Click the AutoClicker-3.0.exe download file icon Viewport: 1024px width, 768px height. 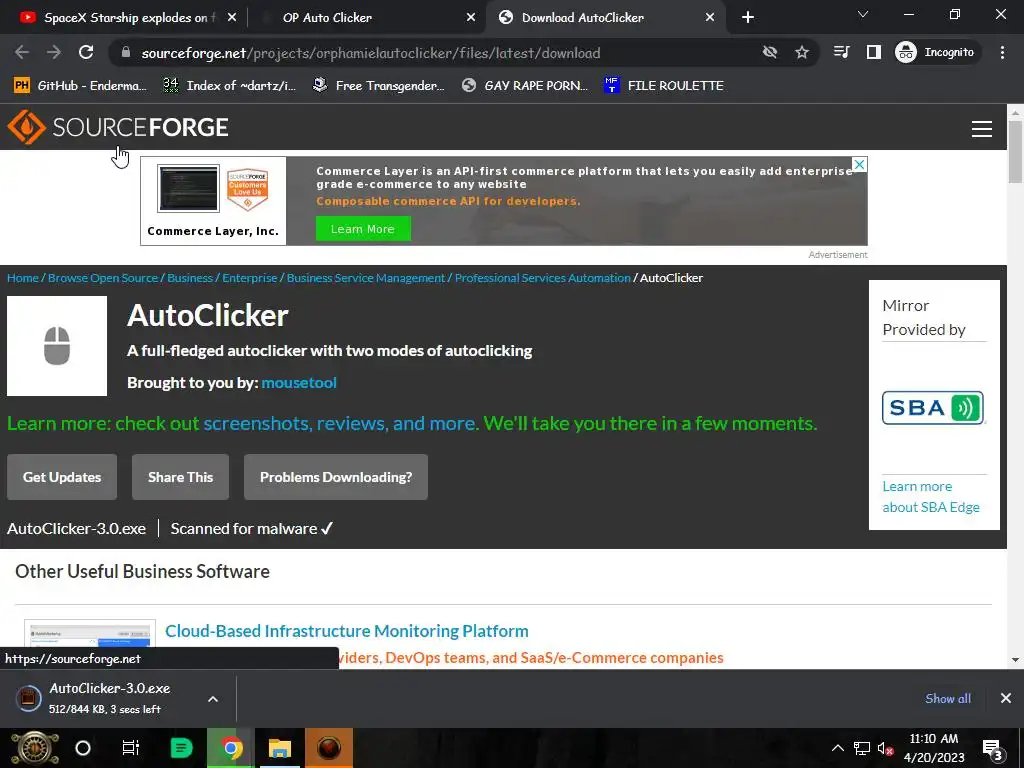28,698
